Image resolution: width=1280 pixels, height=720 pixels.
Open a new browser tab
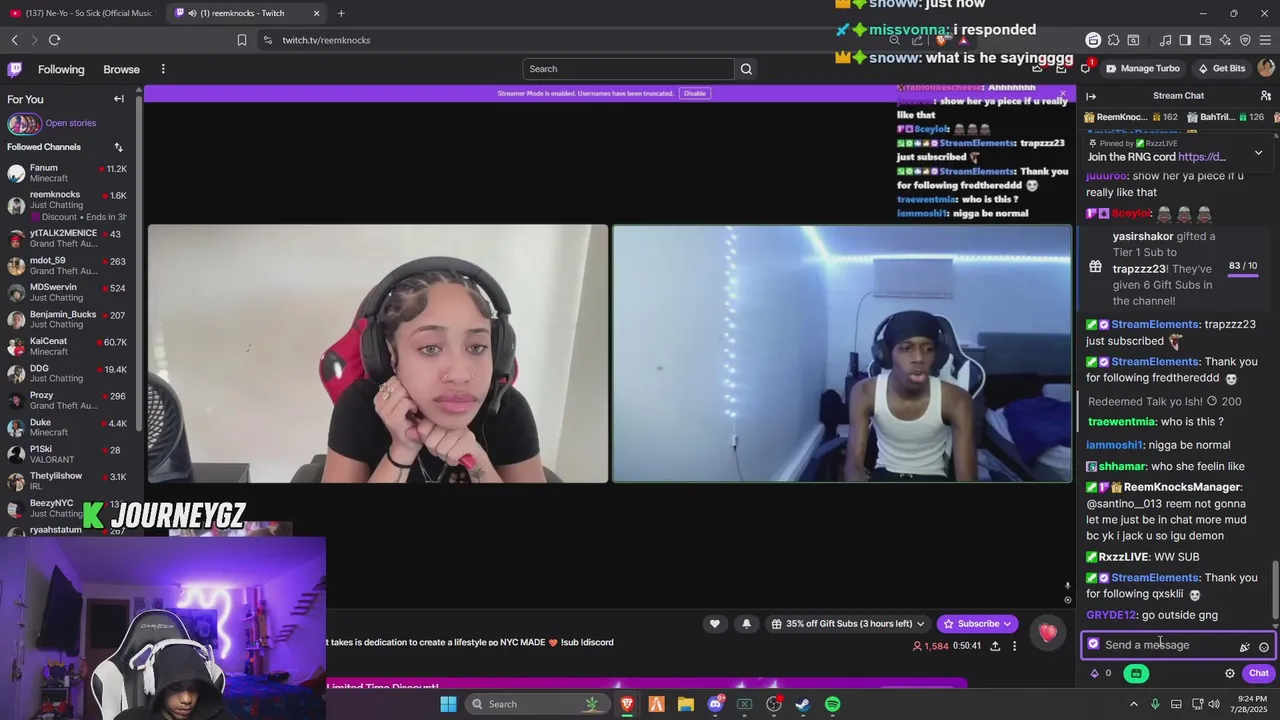[x=341, y=13]
